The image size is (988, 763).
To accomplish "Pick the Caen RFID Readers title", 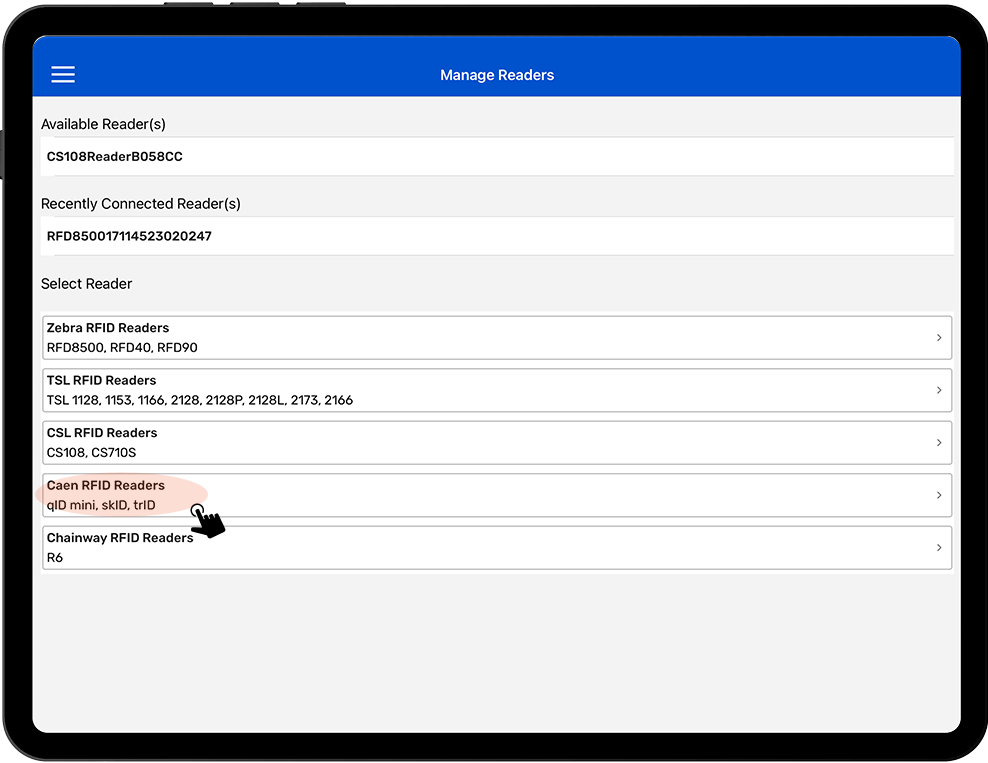I will [x=106, y=486].
